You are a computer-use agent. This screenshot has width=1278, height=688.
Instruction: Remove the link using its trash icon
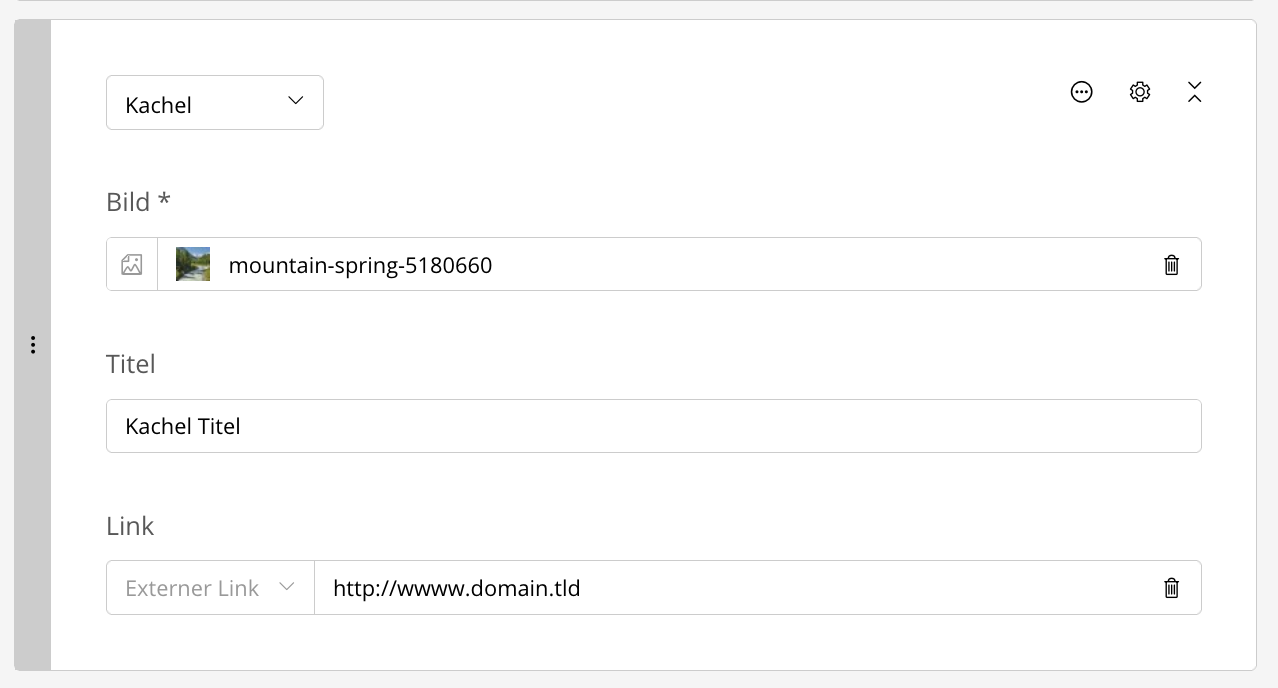[x=1171, y=588]
